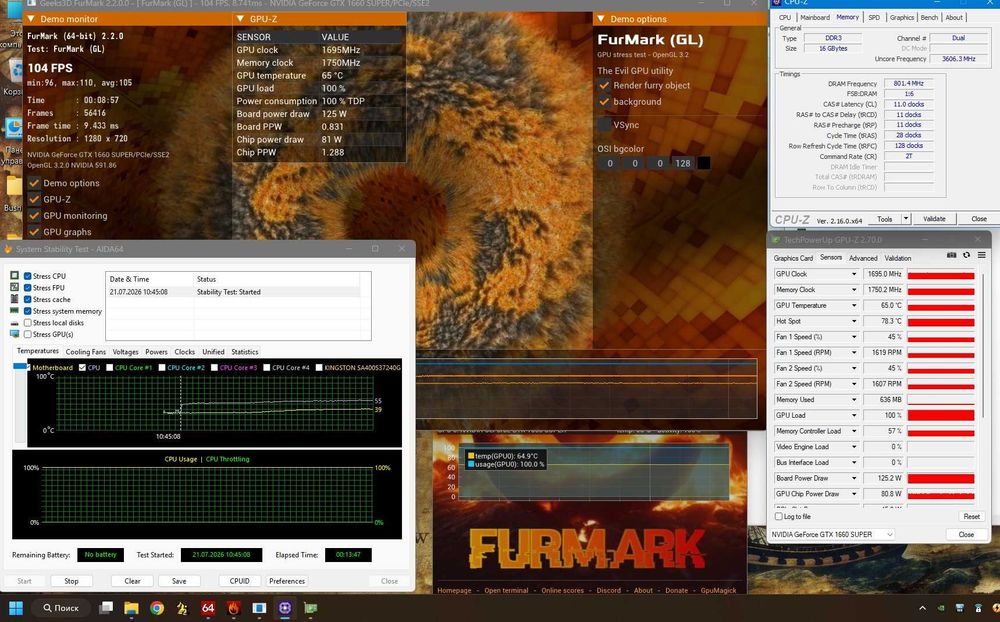Click the GPU-Z screenshot camera icon
1000x622 pixels.
coord(952,255)
